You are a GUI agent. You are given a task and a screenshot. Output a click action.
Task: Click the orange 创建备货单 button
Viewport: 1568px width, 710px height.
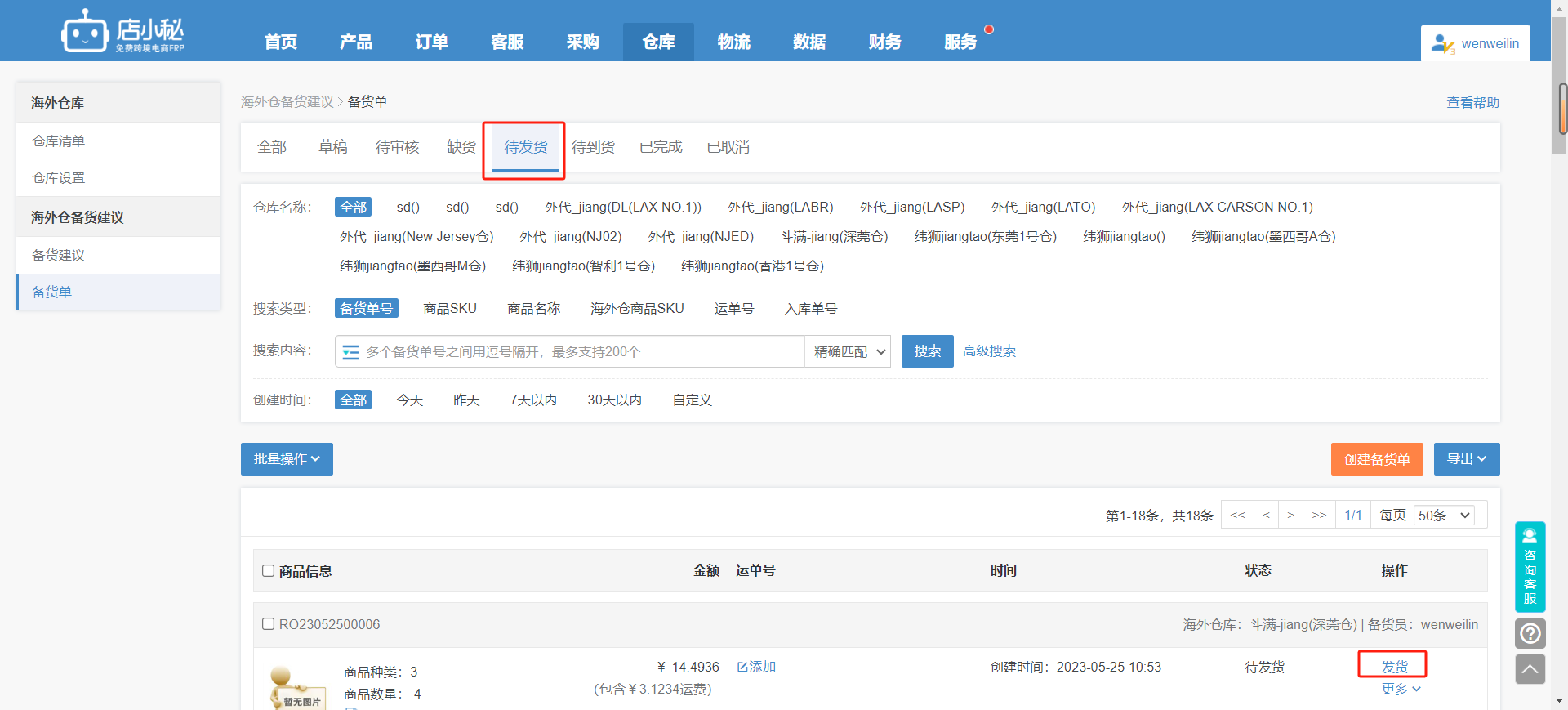click(x=1376, y=459)
